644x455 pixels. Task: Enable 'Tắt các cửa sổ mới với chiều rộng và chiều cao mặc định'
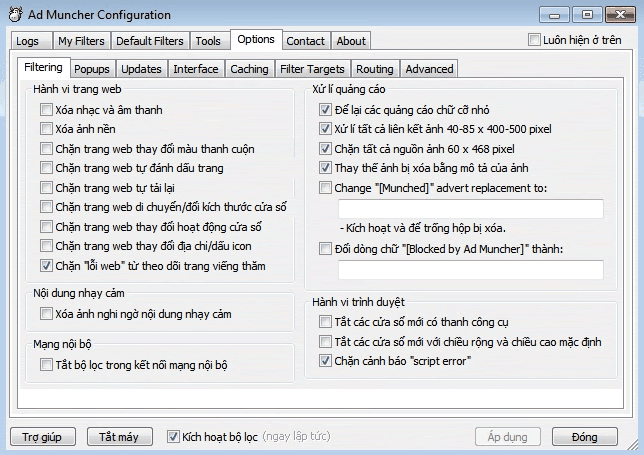(325, 342)
